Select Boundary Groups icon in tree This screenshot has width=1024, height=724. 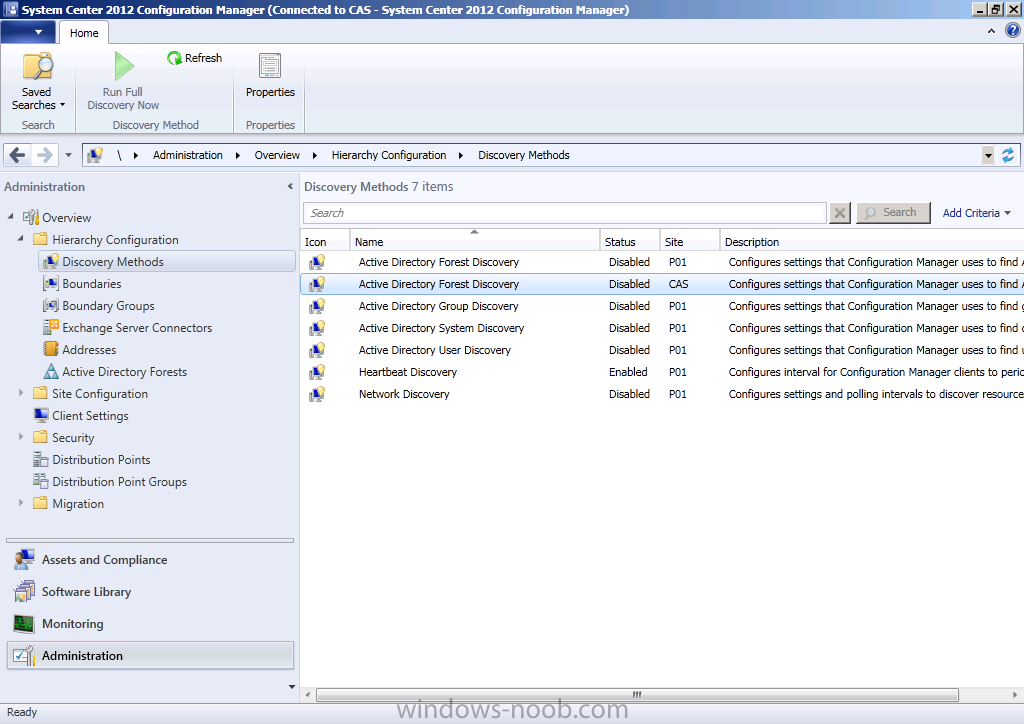point(50,306)
